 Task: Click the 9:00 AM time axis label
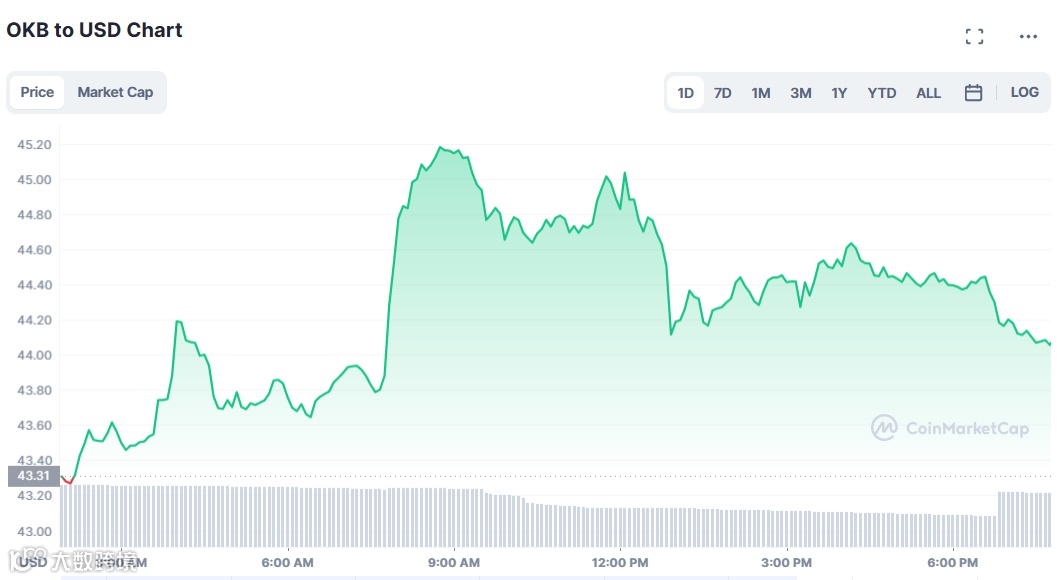click(454, 562)
